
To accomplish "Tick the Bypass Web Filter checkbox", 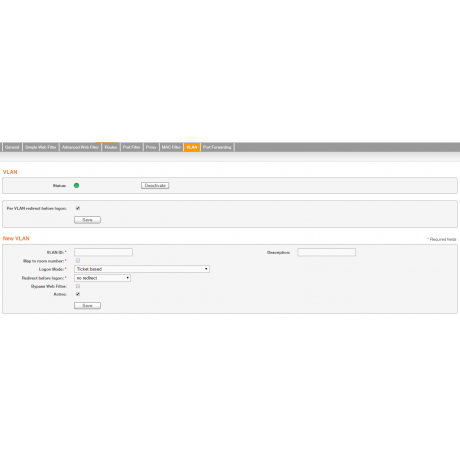I will [x=78, y=286].
